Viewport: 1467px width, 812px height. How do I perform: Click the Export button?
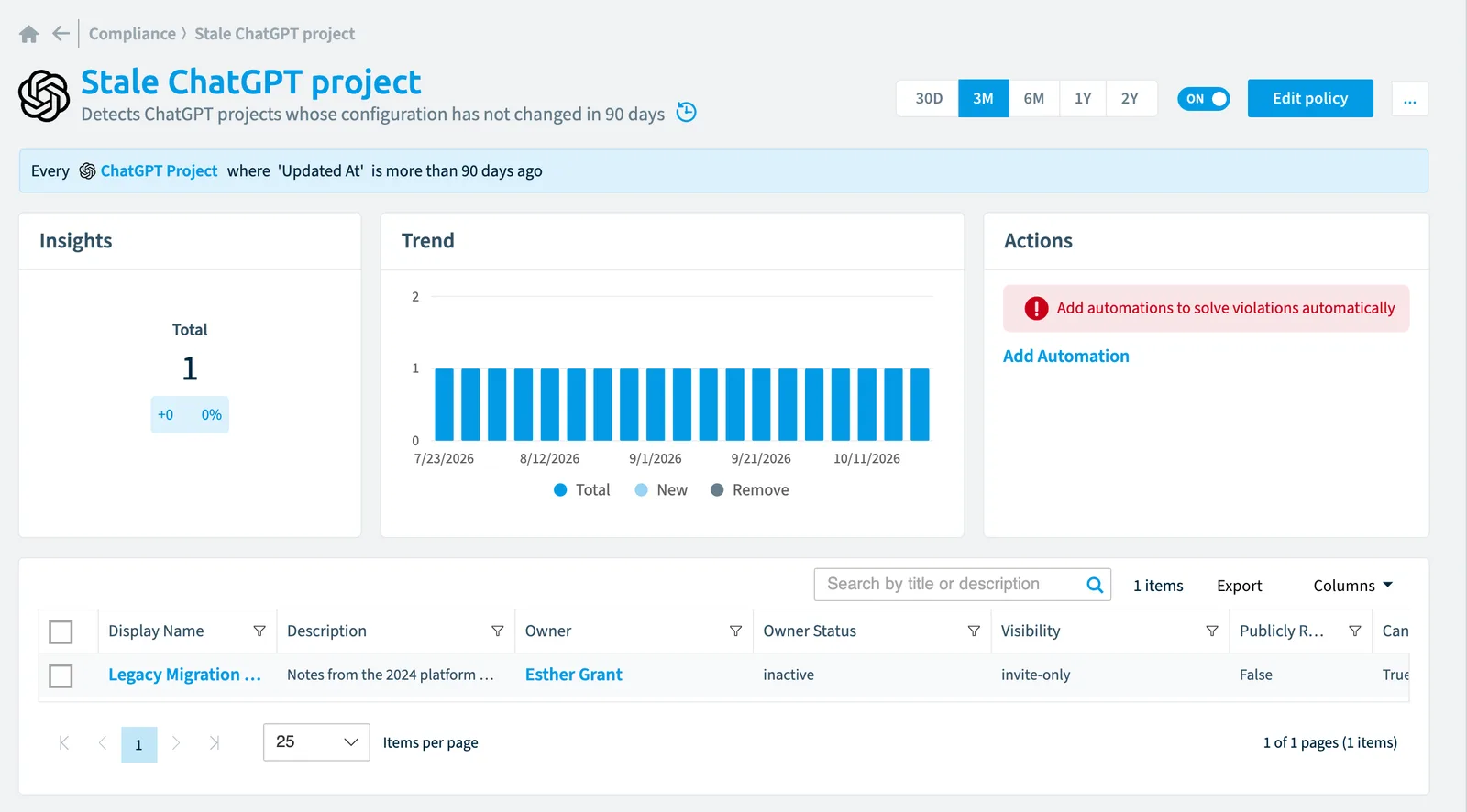click(x=1240, y=586)
